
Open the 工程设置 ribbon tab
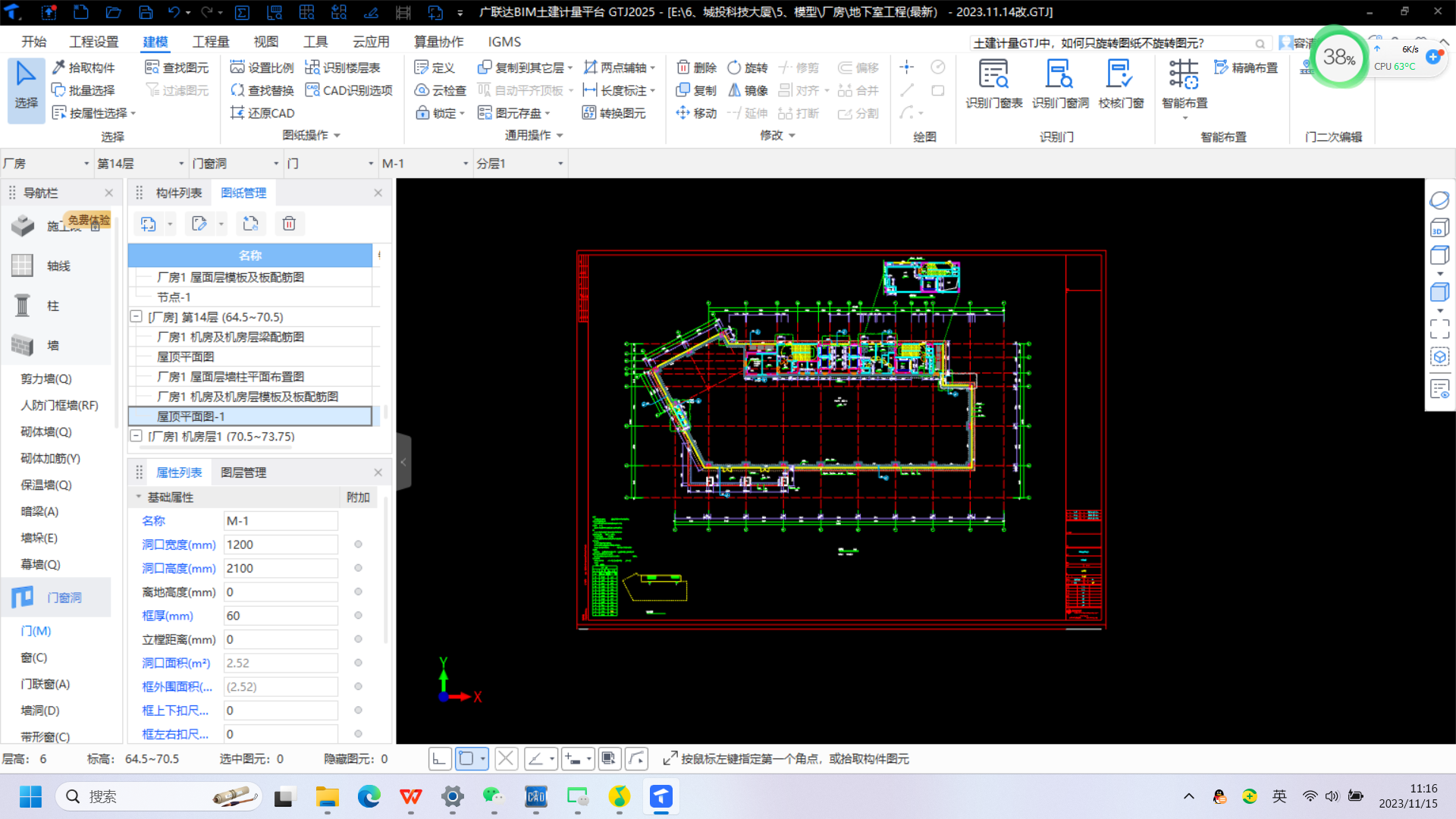coord(94,42)
